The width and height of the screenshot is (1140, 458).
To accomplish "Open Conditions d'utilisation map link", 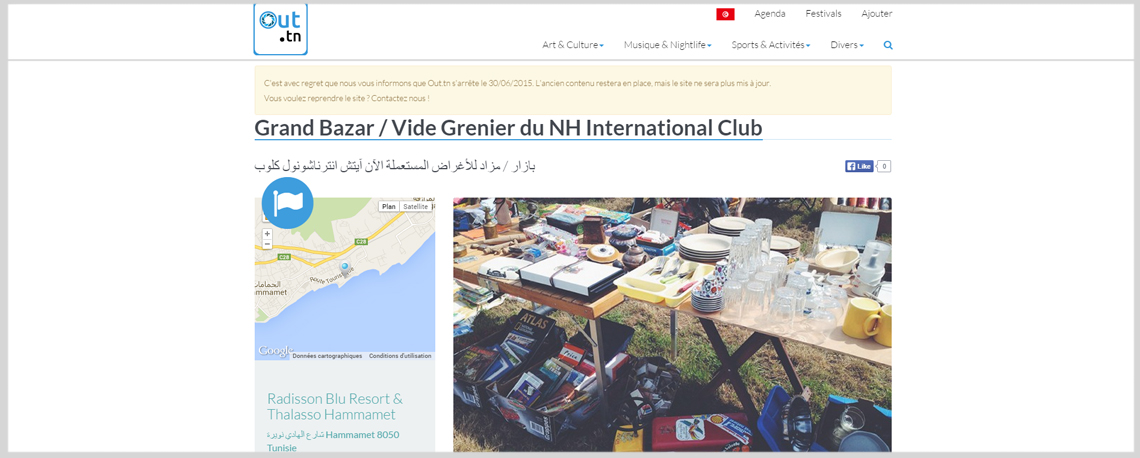I will (400, 356).
